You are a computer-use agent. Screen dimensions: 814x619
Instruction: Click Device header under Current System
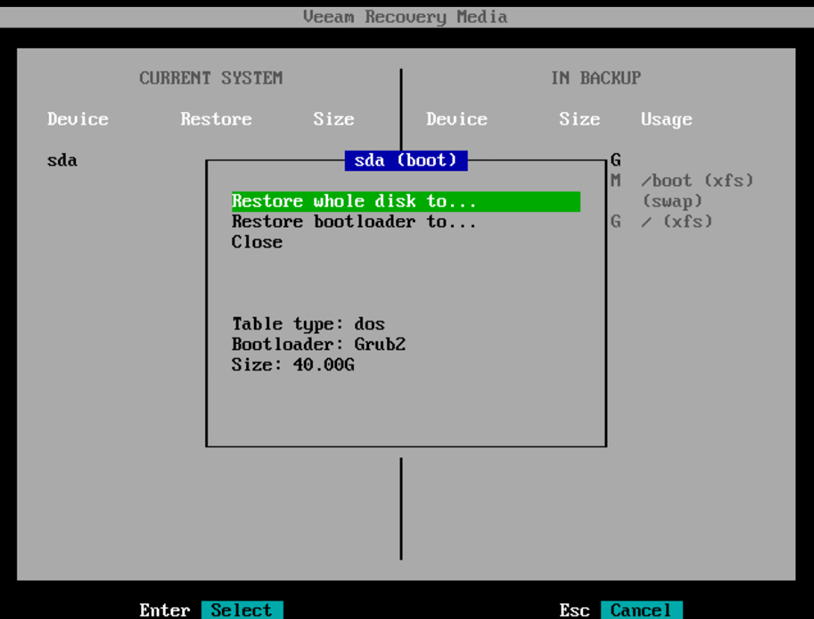78,119
